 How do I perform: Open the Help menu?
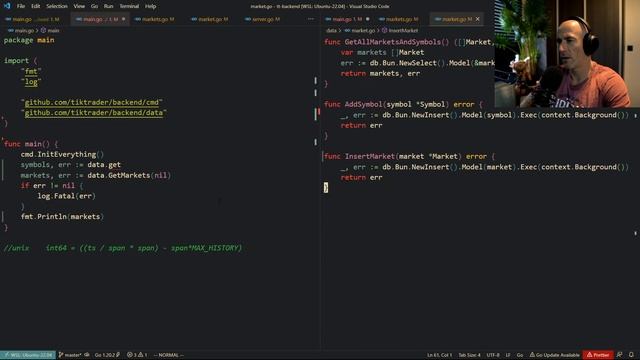(151, 7)
